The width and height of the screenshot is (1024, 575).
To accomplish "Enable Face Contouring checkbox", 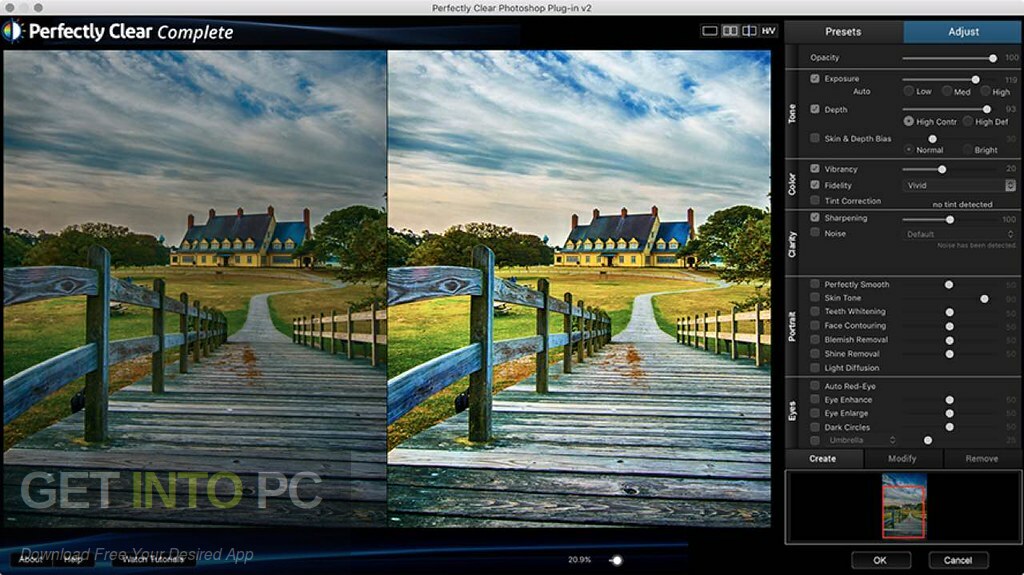I will [x=815, y=325].
